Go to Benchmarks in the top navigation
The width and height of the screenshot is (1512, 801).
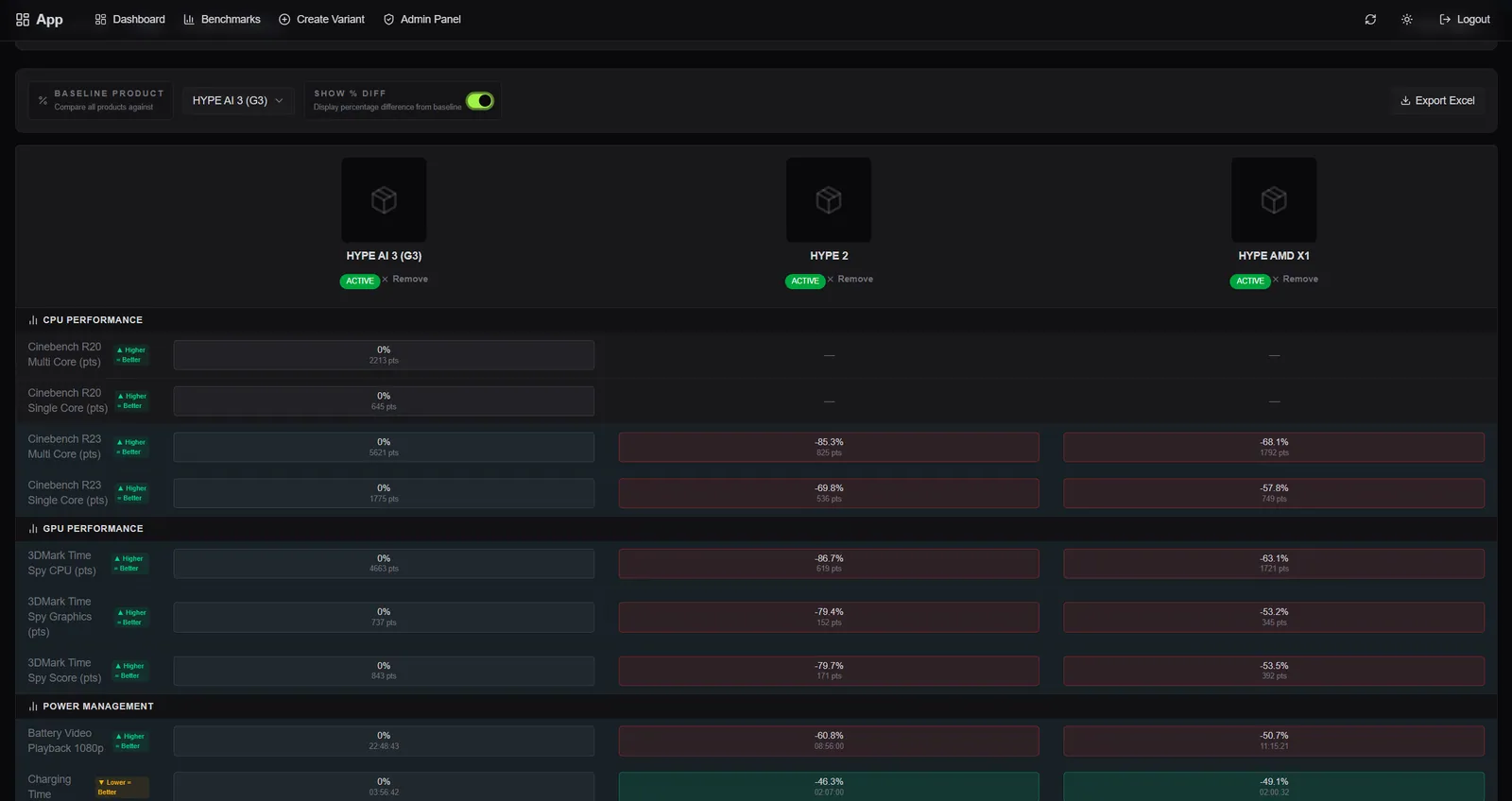tap(222, 19)
